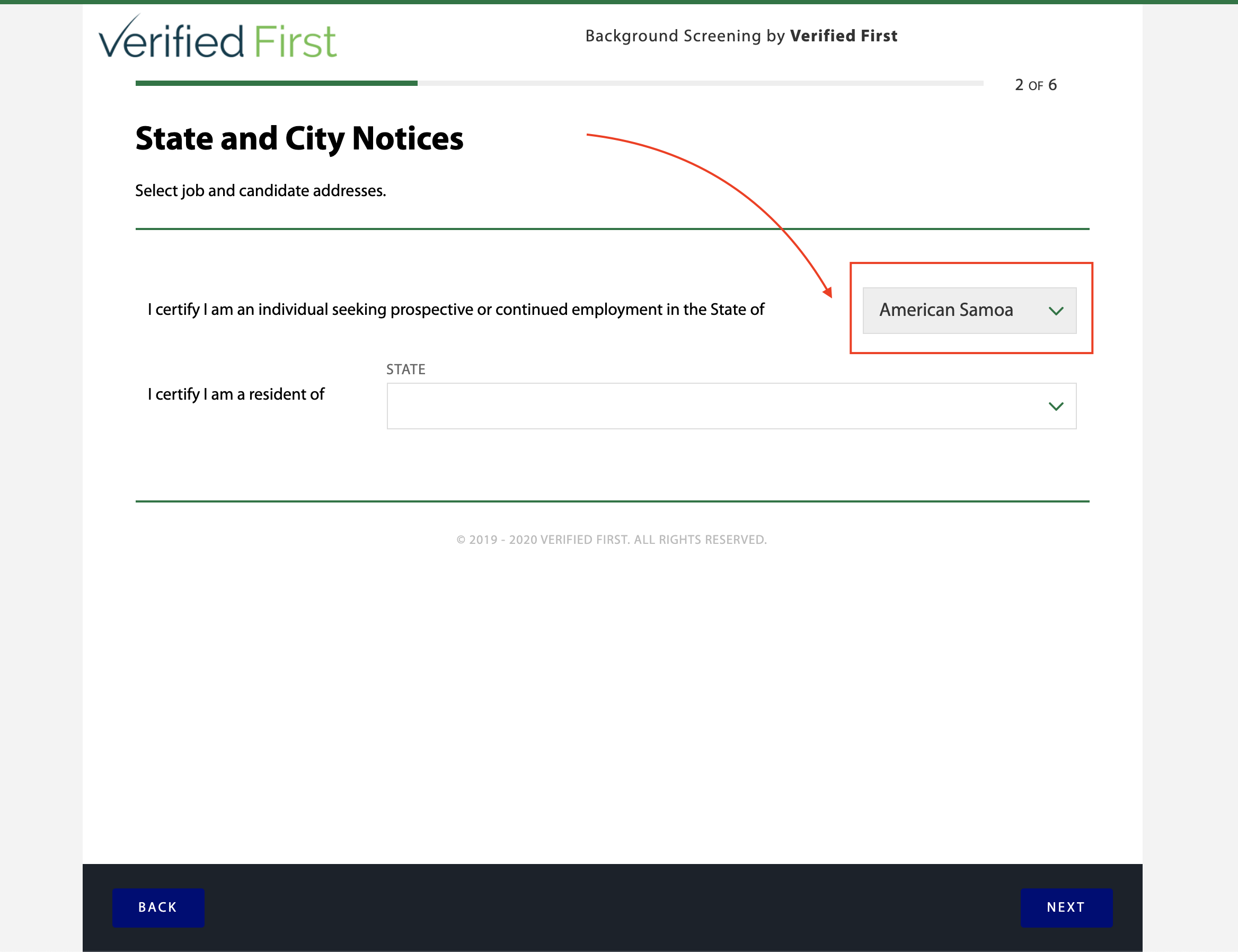Click the '2 OF 6' step indicator
1238x952 pixels.
point(1035,85)
